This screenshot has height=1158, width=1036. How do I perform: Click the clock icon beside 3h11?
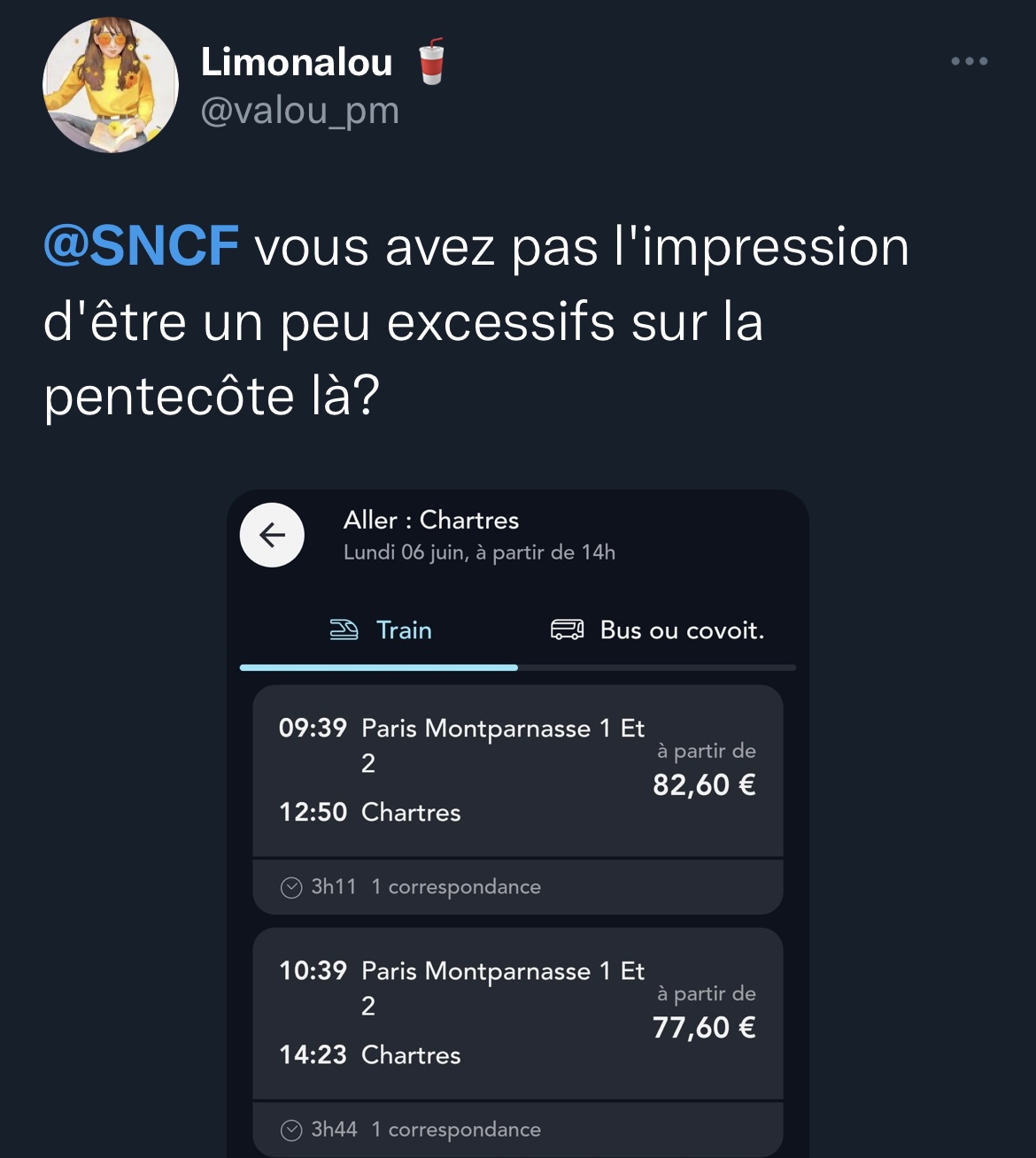pyautogui.click(x=291, y=887)
